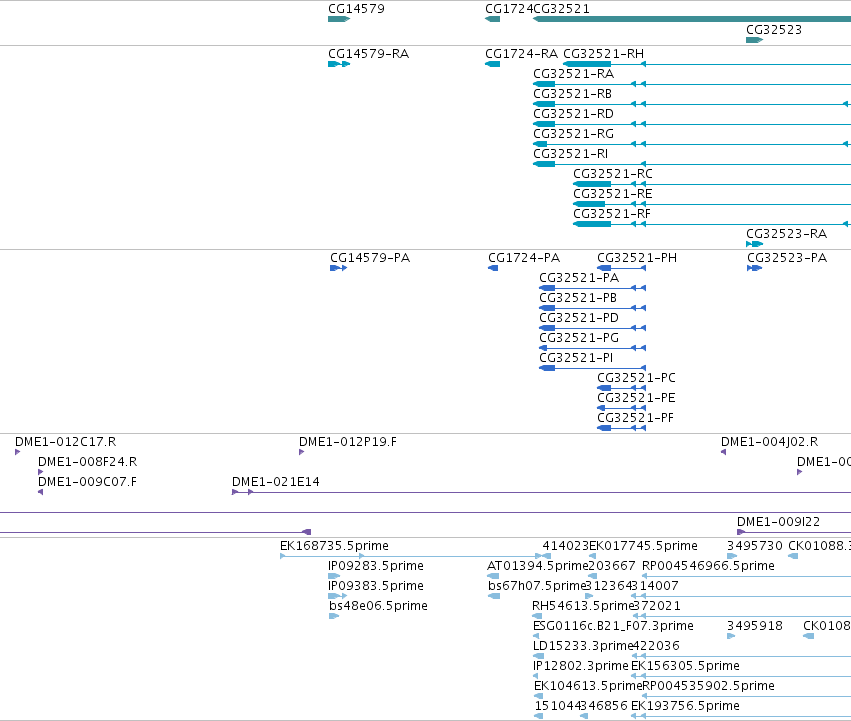Viewport: 851px width, 721px height.
Task: Select the DME1-009I22 BAC label
Action: (778, 522)
